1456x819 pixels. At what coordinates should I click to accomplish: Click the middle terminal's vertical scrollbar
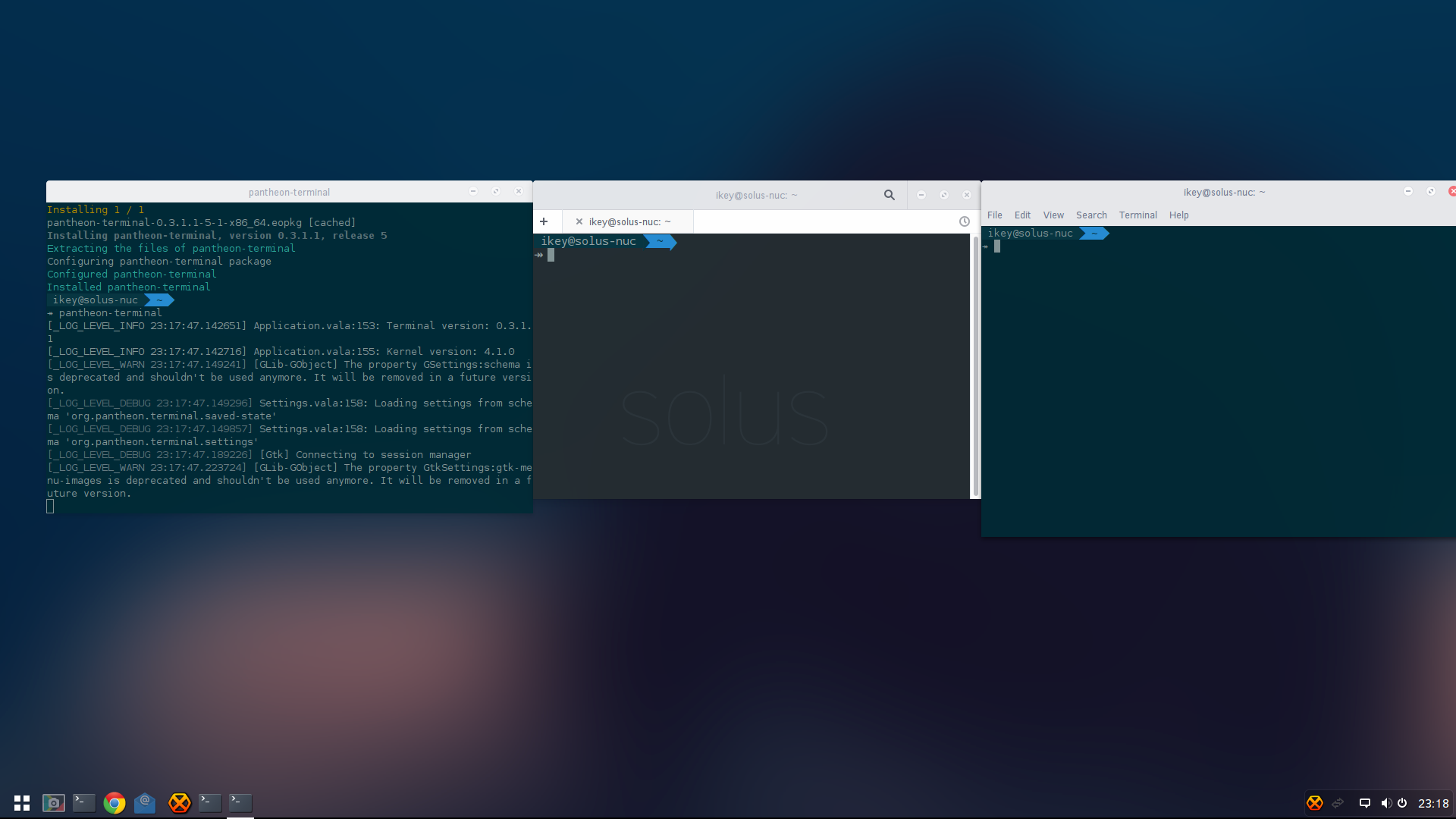point(975,366)
